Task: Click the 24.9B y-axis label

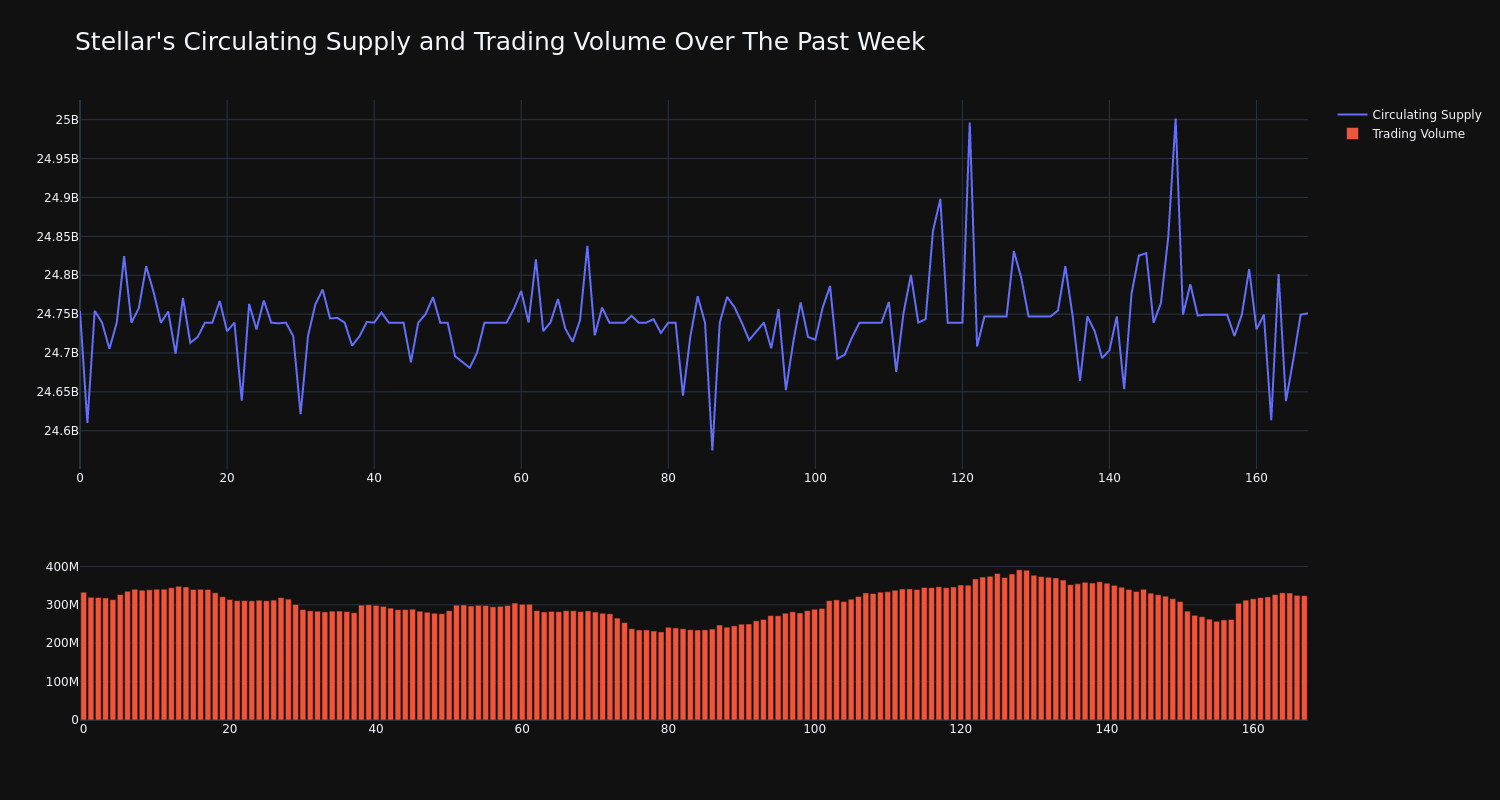Action: click(x=61, y=198)
